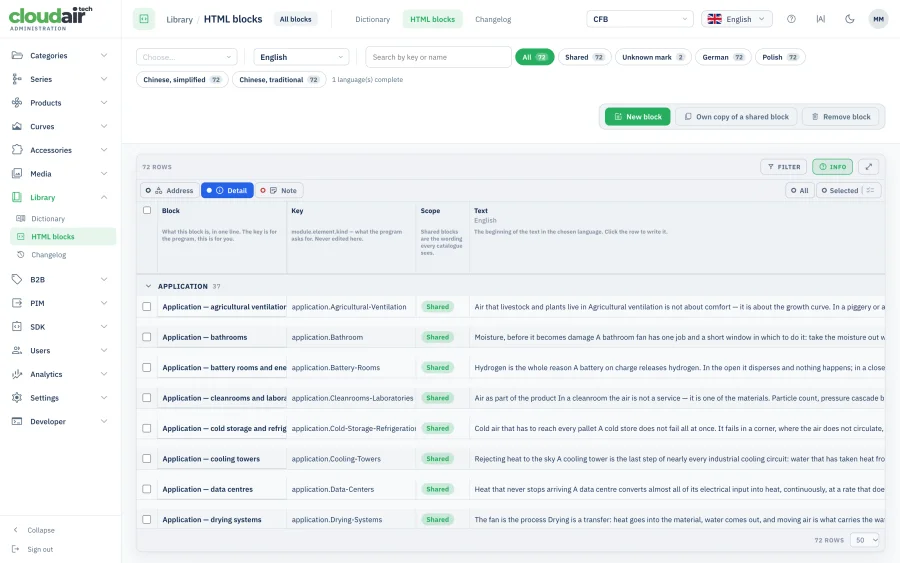Viewport: 900px width, 563px height.
Task: Click the Accessories puzzle icon
Action: [x=17, y=150]
